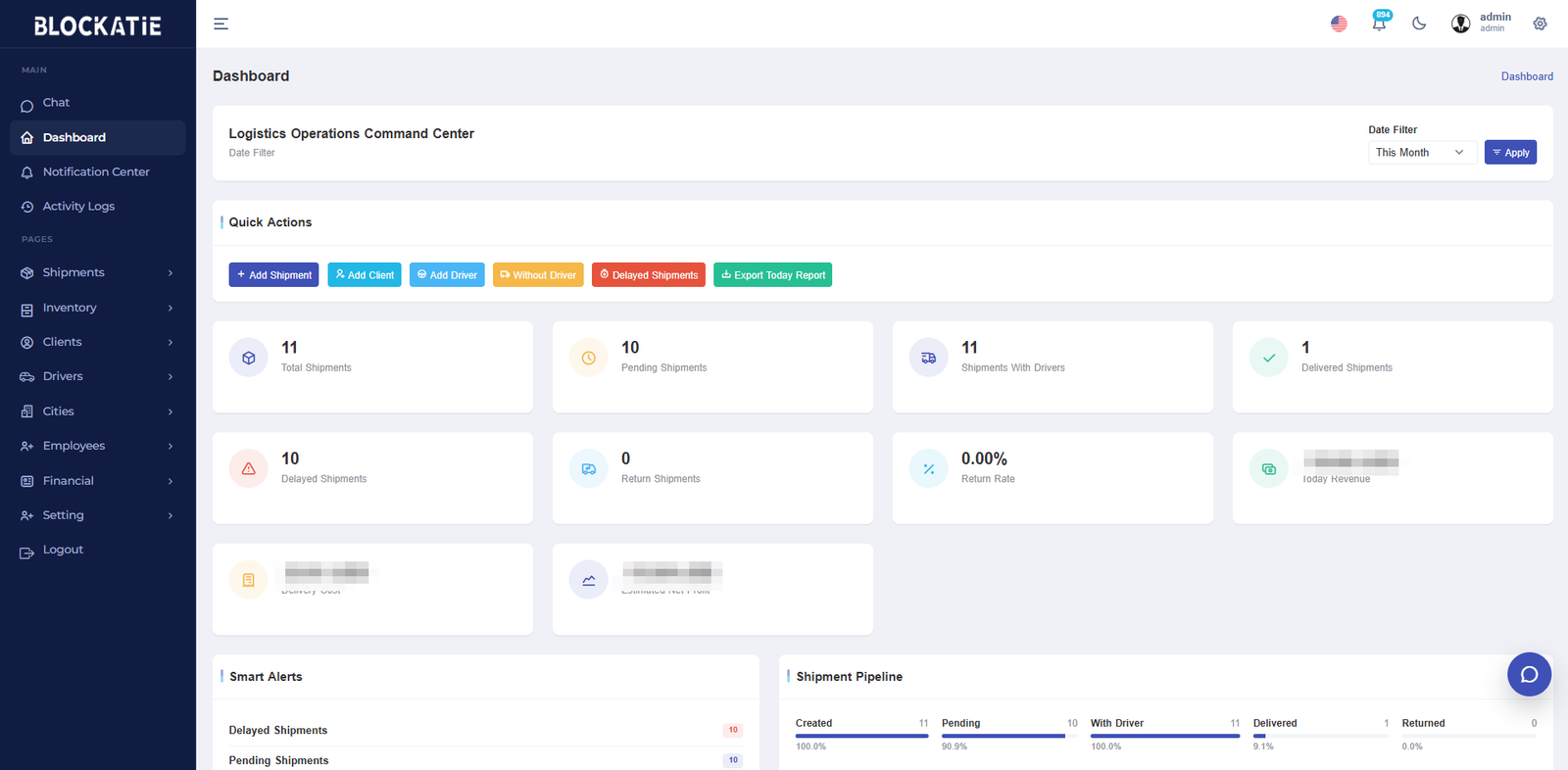Viewport: 1568px width, 770px height.
Task: Click the Delivery Cost receipt icon
Action: 249,580
